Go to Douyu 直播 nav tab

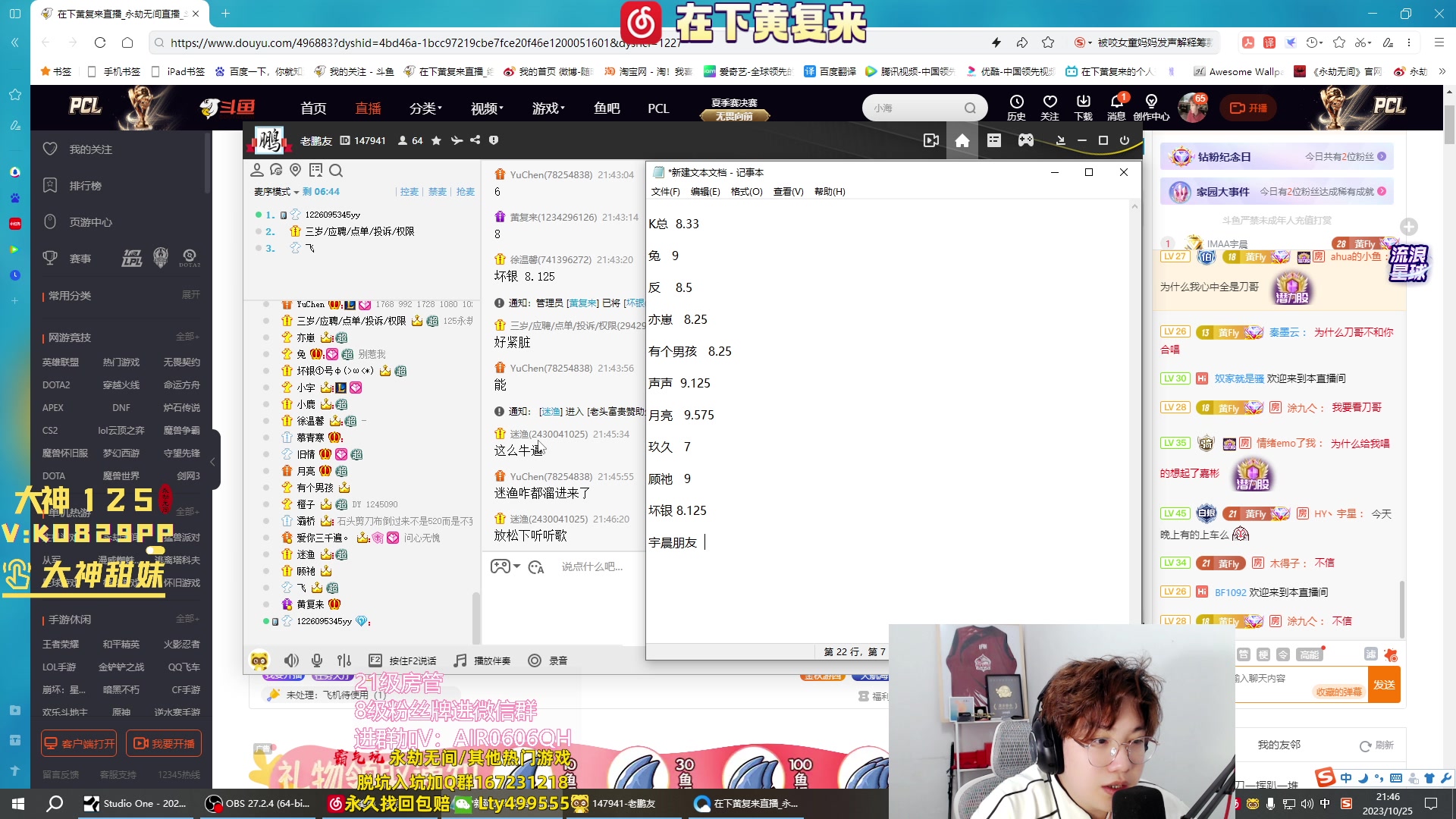coord(368,108)
